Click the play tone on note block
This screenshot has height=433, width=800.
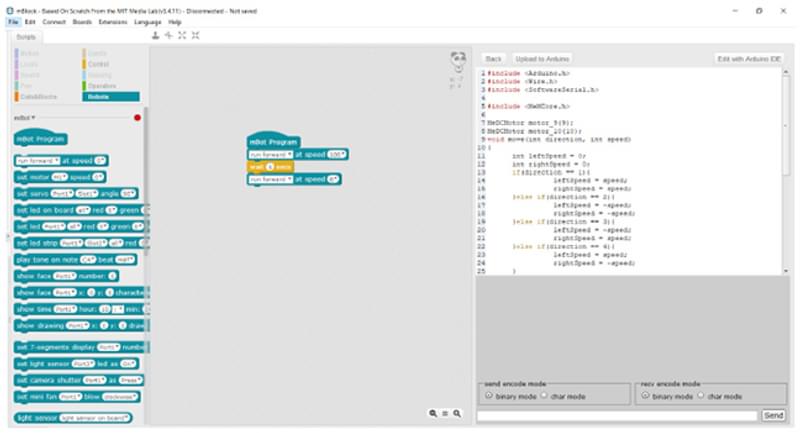click(x=76, y=260)
